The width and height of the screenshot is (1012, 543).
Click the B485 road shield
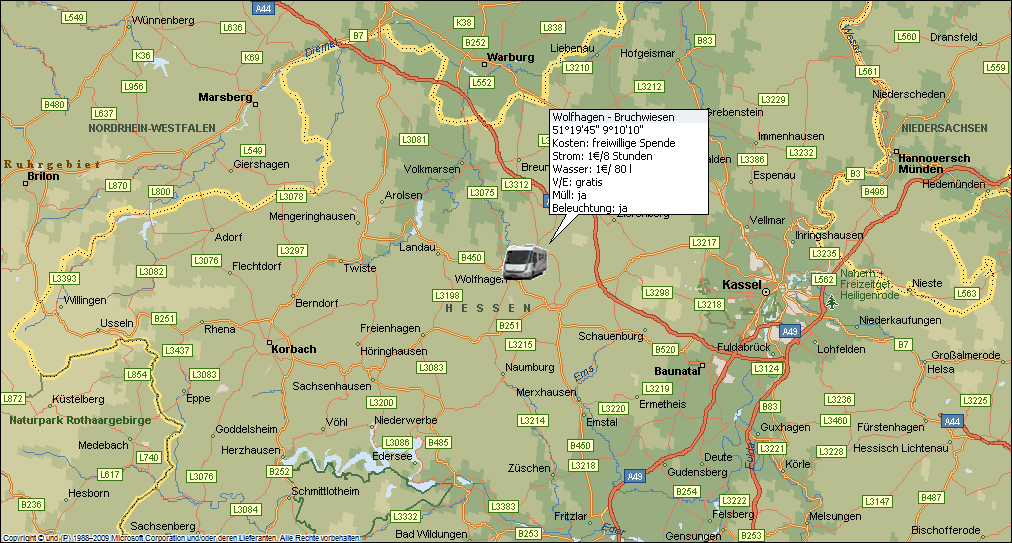pyautogui.click(x=438, y=443)
